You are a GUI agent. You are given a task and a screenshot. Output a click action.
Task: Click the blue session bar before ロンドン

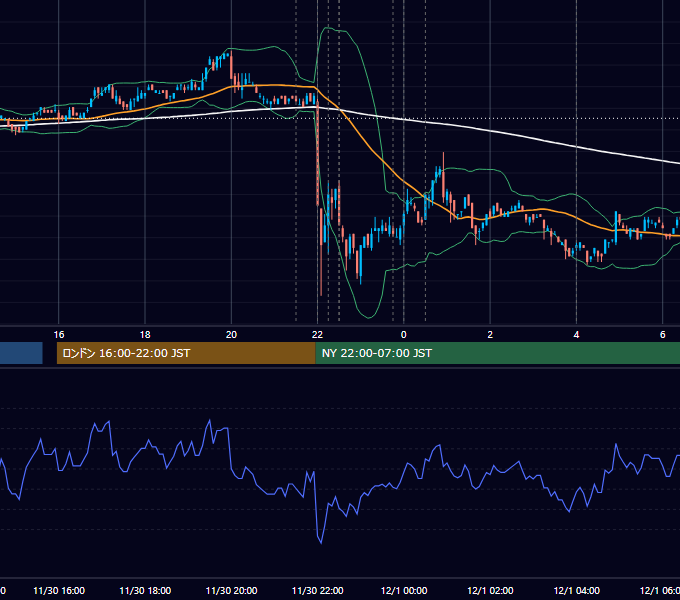pyautogui.click(x=21, y=353)
